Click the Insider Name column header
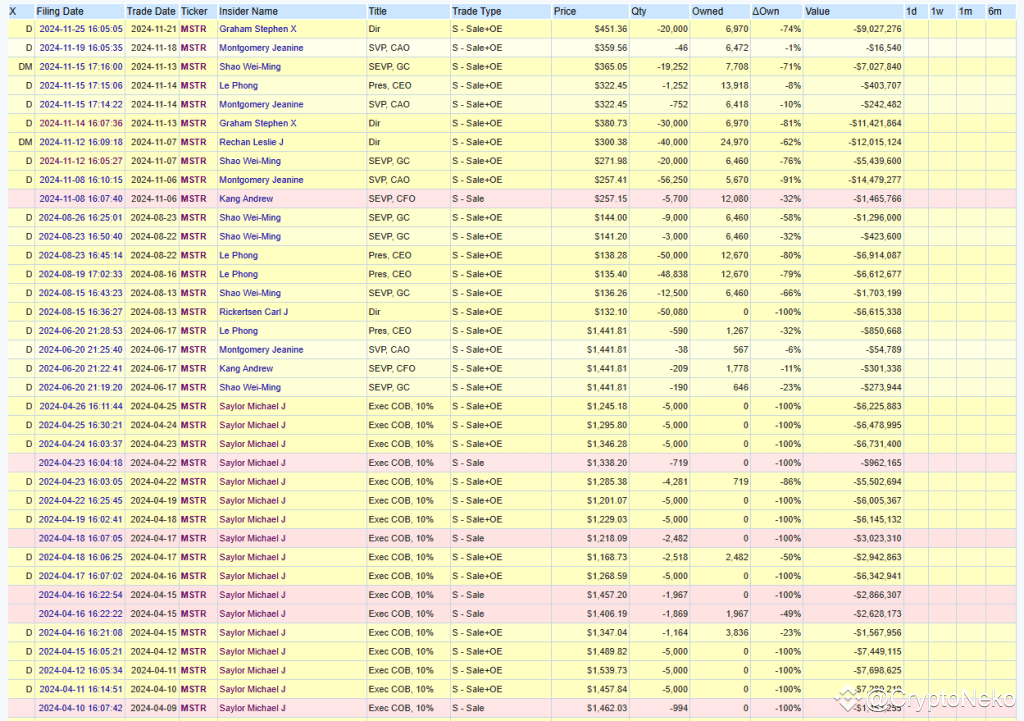 [x=248, y=11]
